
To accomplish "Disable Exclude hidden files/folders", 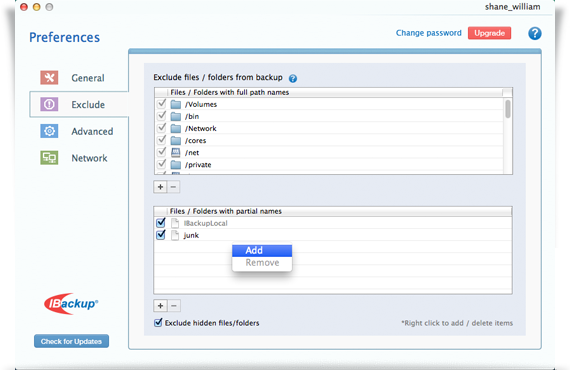I will (158, 322).
